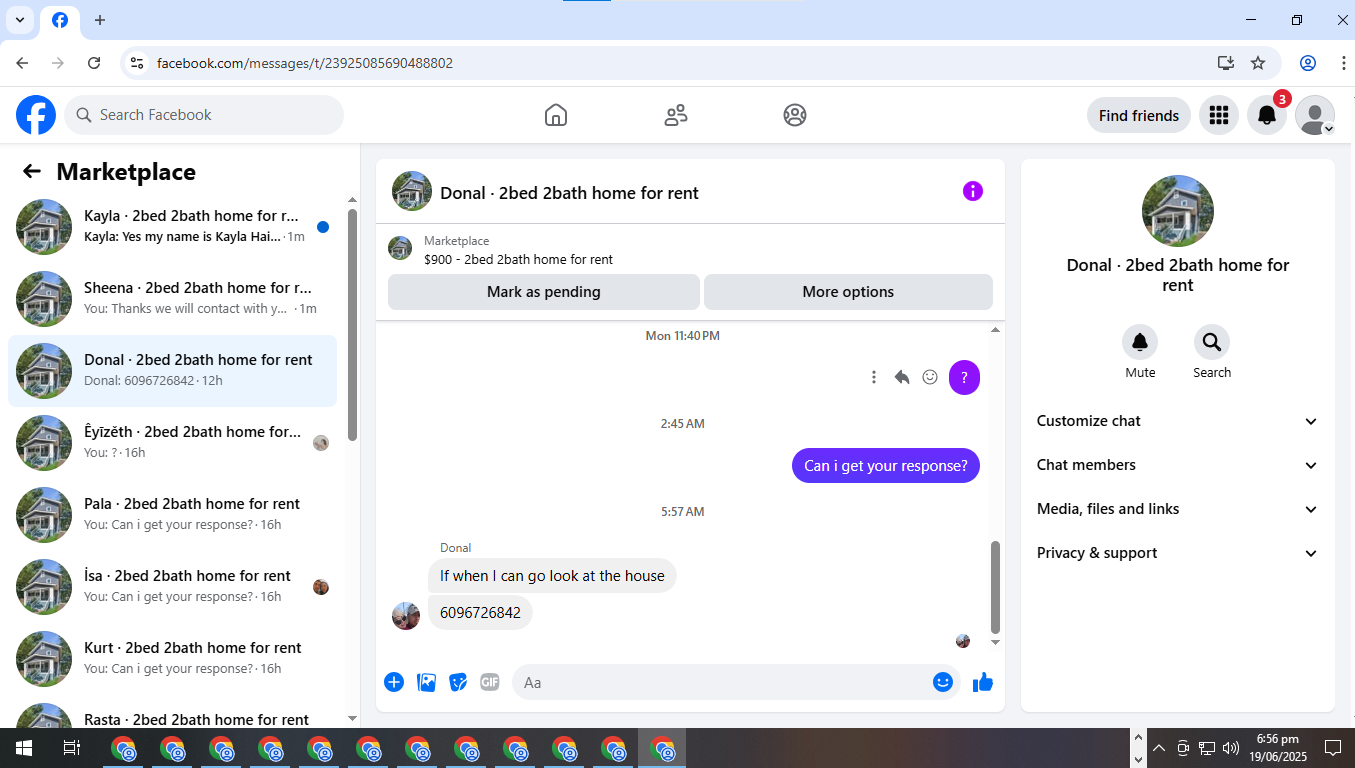
Task: Open the Rasta conversation
Action: click(172, 712)
